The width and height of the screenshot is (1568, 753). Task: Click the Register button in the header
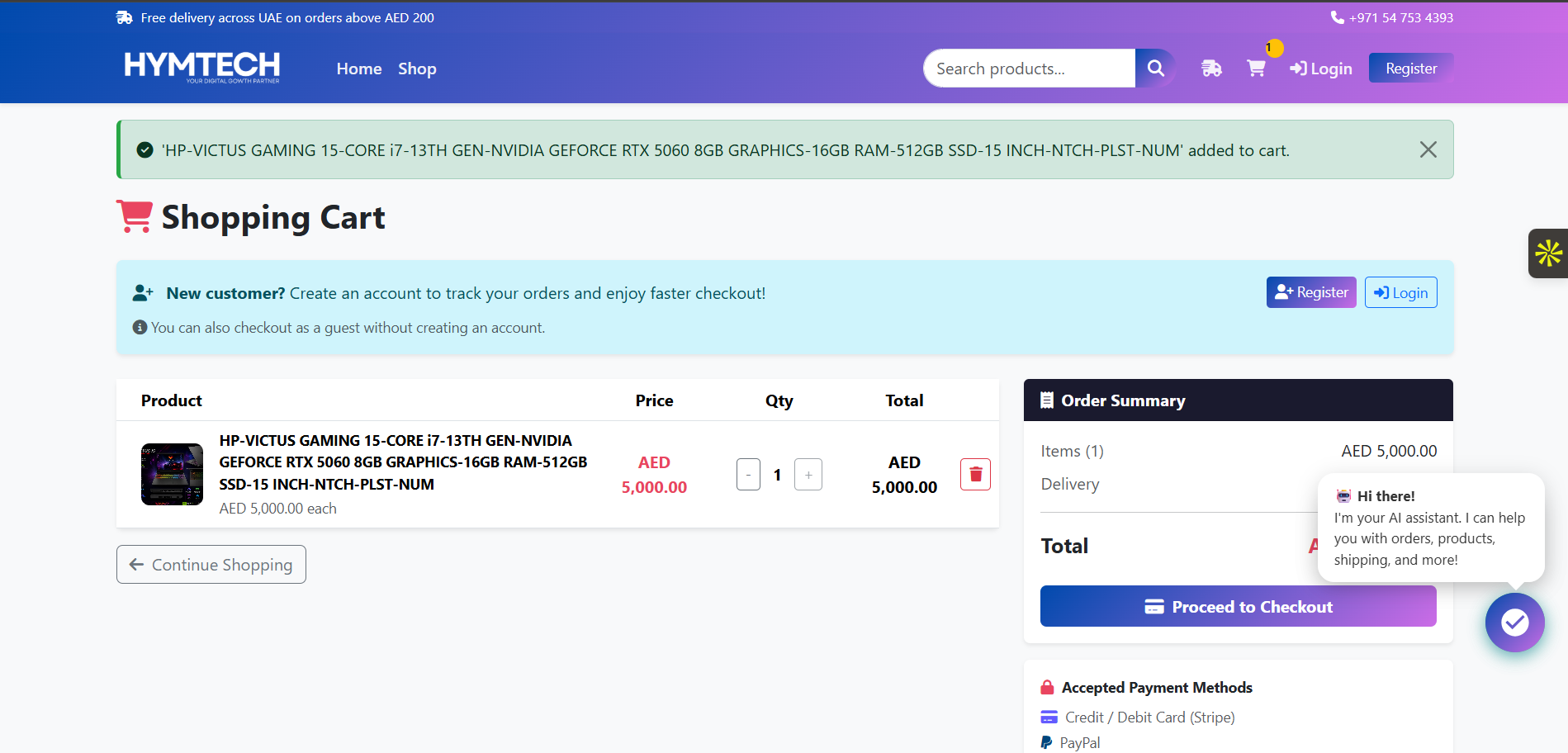1411,68
